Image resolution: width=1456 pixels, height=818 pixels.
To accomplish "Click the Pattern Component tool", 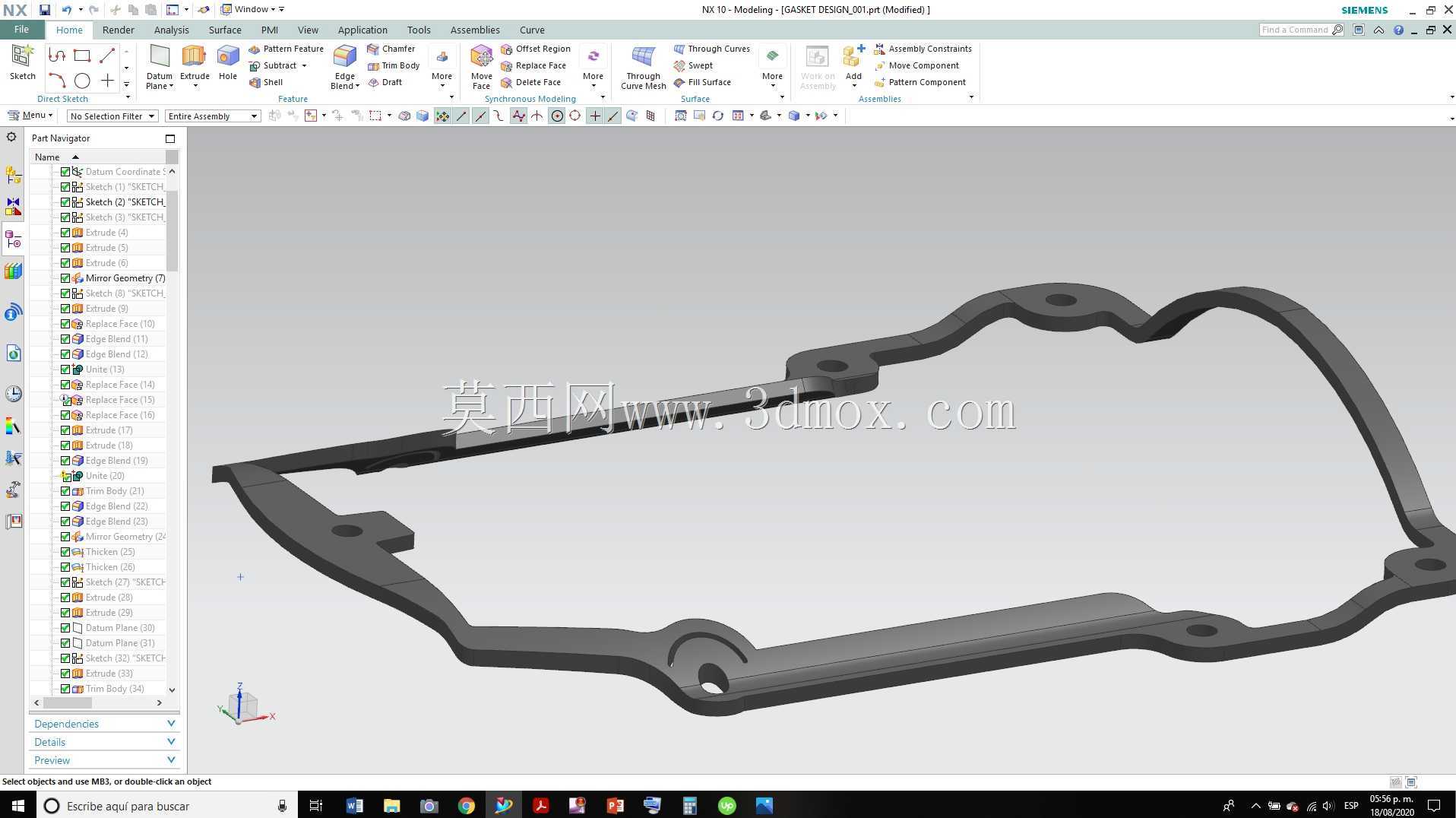I will 920,82.
